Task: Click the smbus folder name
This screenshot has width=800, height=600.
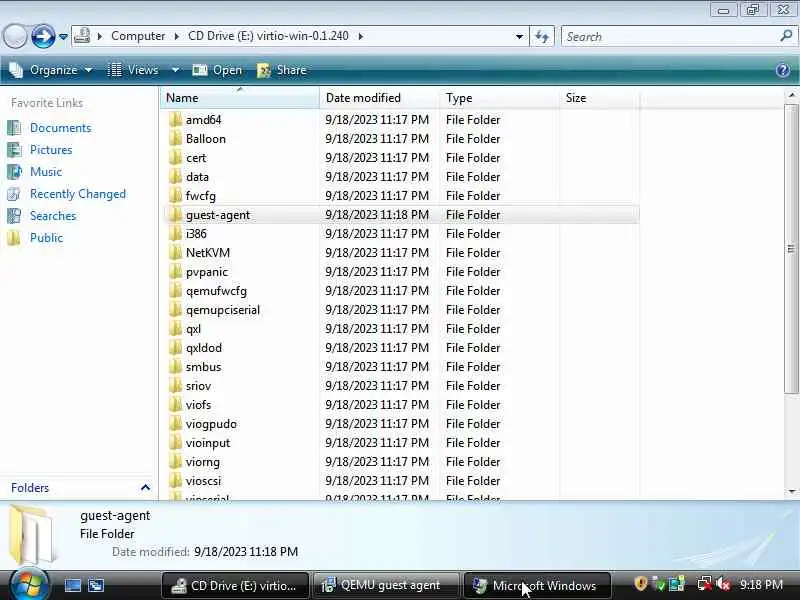Action: pyautogui.click(x=204, y=367)
